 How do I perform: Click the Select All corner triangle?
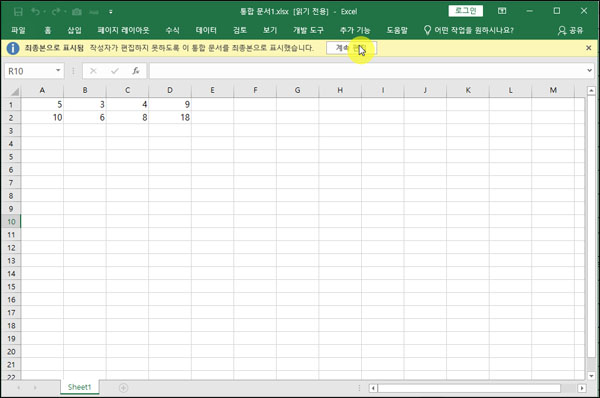coord(15,91)
